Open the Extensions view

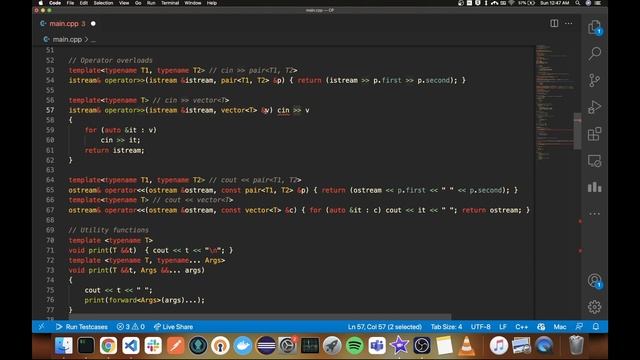(x=594, y=134)
